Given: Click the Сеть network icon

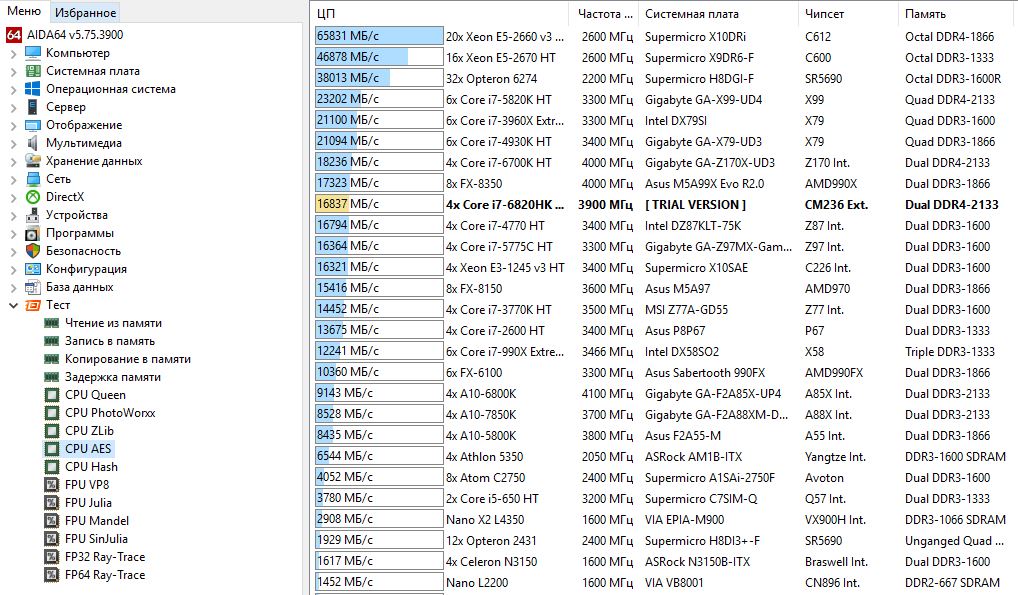Looking at the screenshot, I should [32, 179].
